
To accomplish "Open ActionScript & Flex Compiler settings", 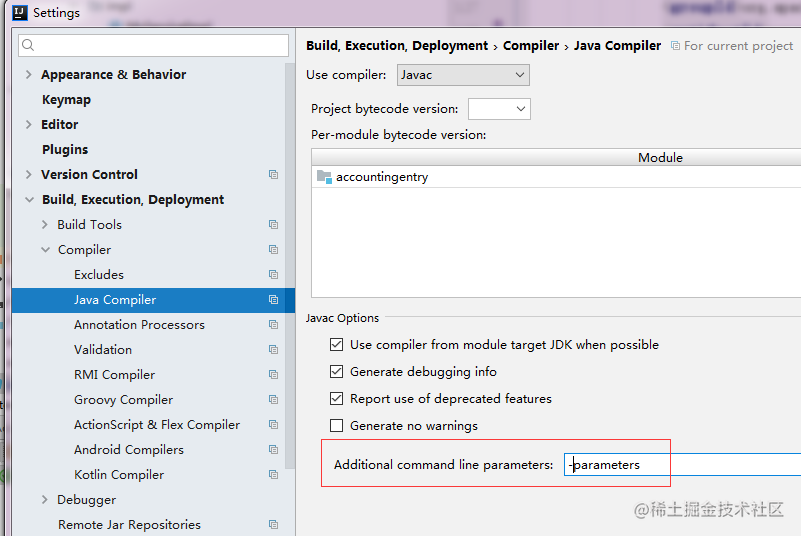I will (157, 425).
